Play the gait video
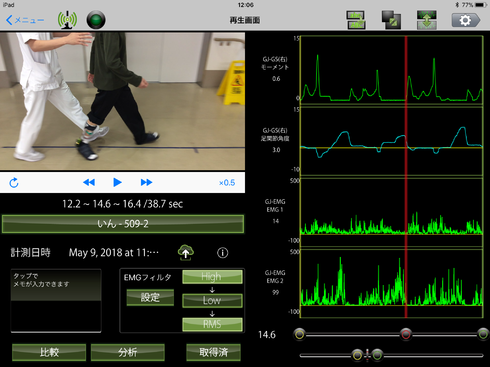490x367 pixels. pos(117,182)
